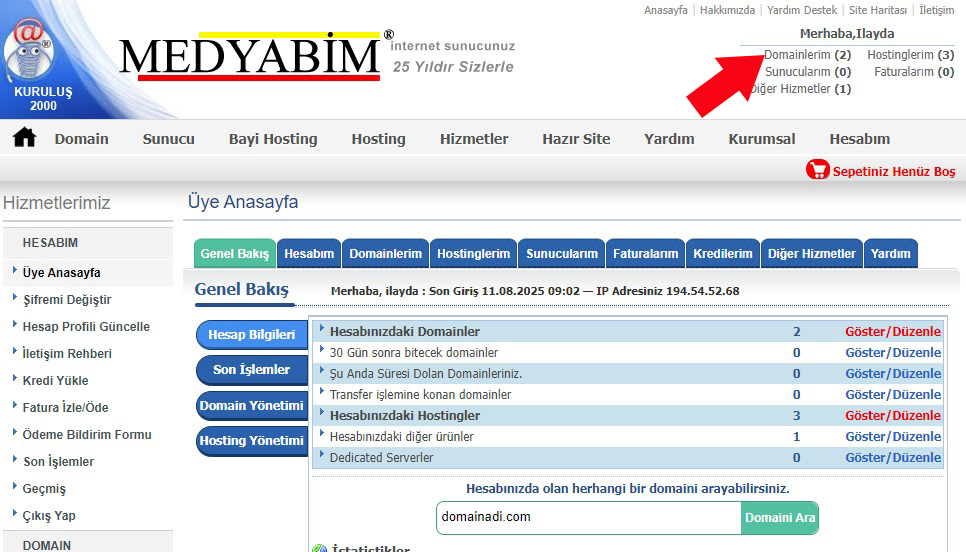This screenshot has height=552, width=966.
Task: Click Domainlerim (2) in the user panel
Action: [x=808, y=55]
